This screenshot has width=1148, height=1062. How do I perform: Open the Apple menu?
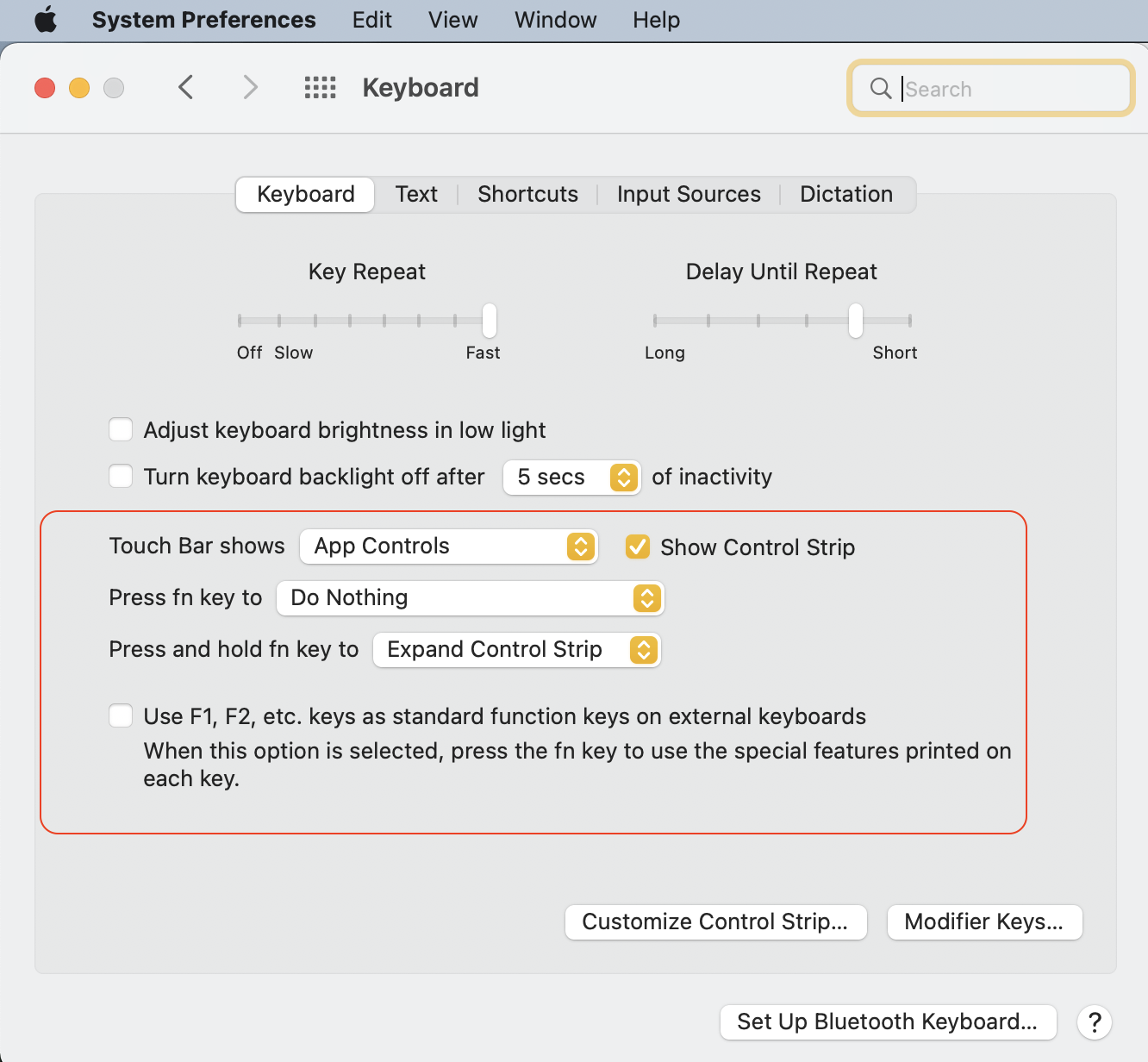pyautogui.click(x=45, y=20)
